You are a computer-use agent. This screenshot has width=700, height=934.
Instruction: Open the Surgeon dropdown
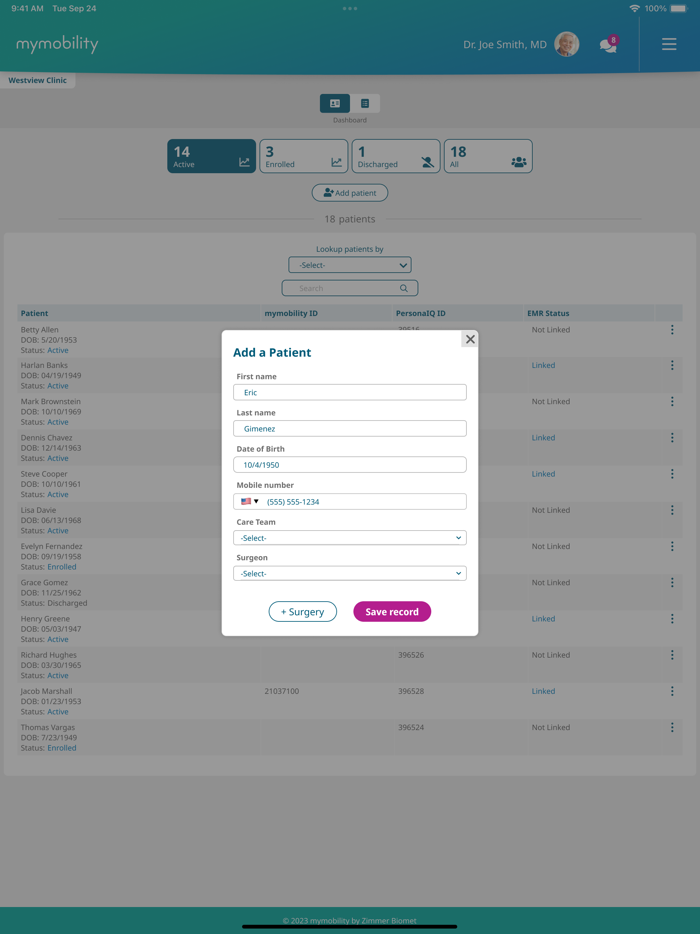coord(350,574)
